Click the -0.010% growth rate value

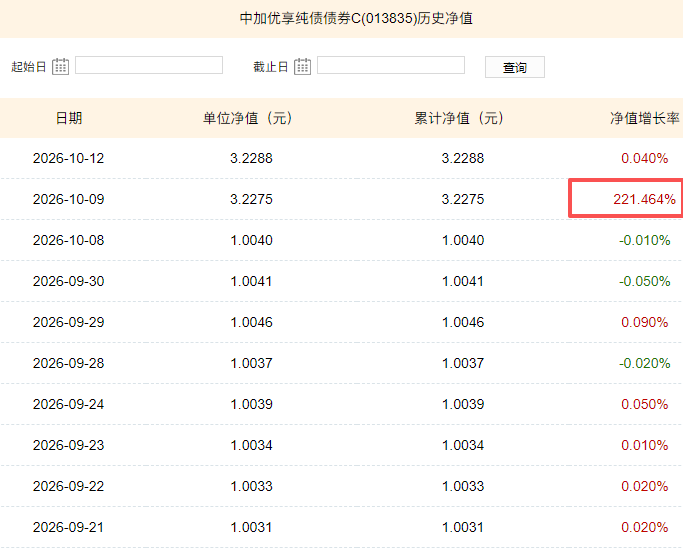point(645,240)
